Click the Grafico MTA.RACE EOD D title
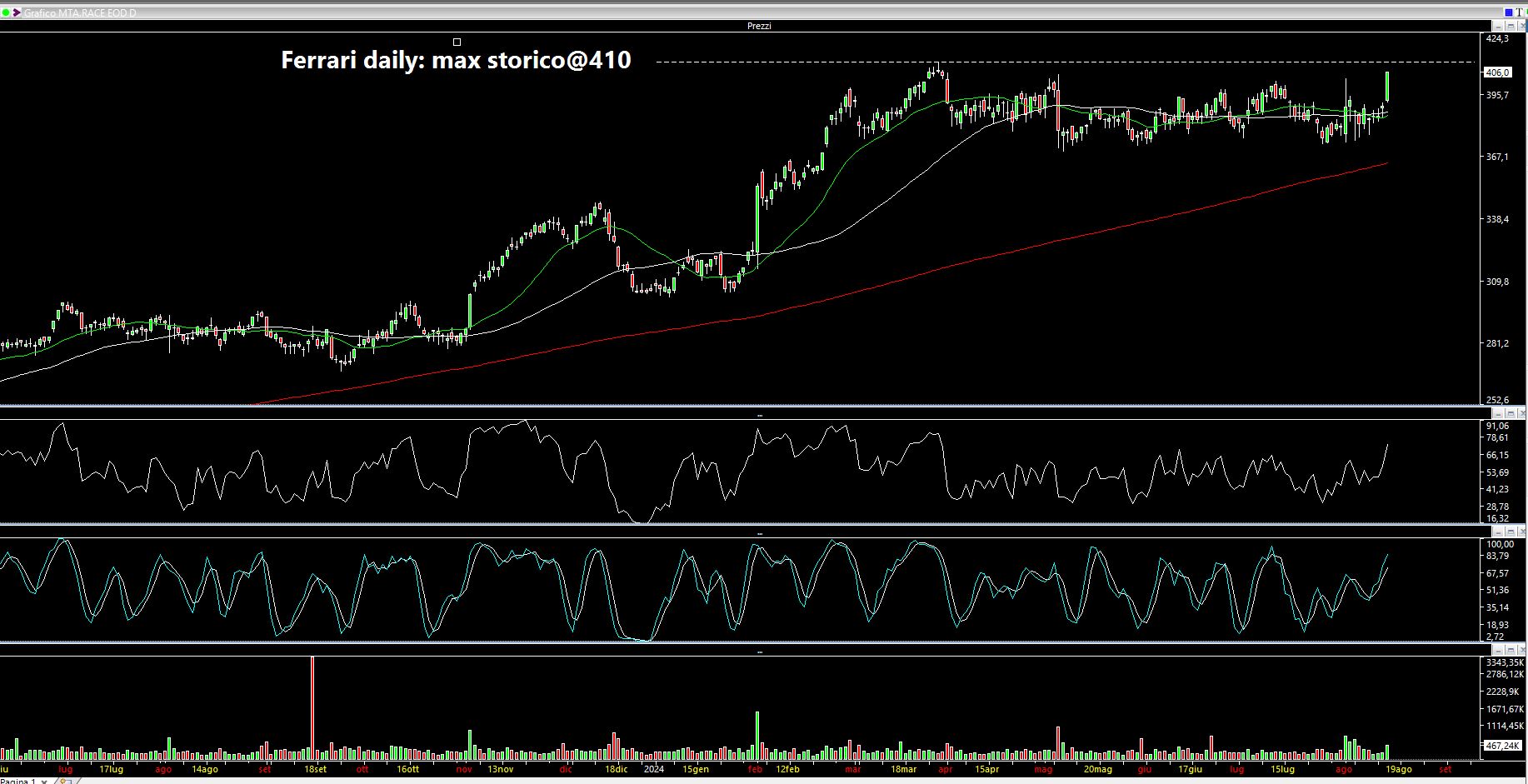Screen dimensions: 1528x784 click(80, 13)
